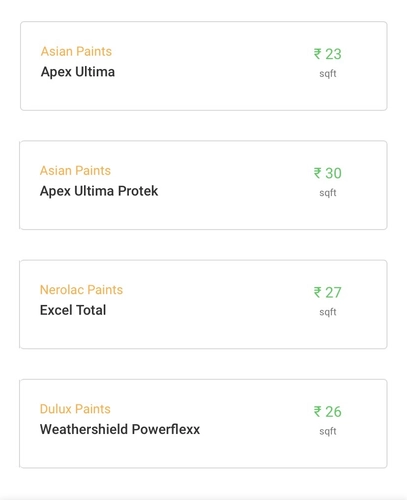Click the Excel Total product name
407x500 pixels.
coord(73,310)
